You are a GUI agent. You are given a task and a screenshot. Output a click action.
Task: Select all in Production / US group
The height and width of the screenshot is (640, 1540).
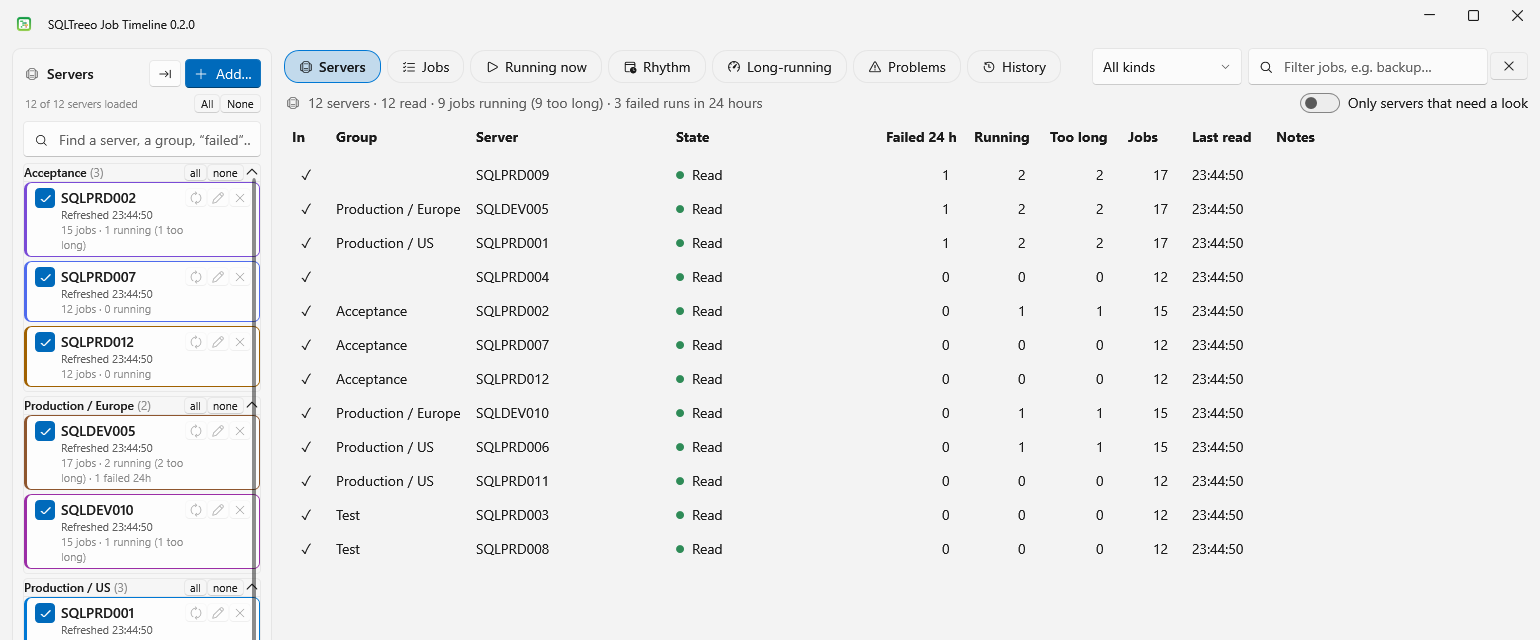click(195, 588)
